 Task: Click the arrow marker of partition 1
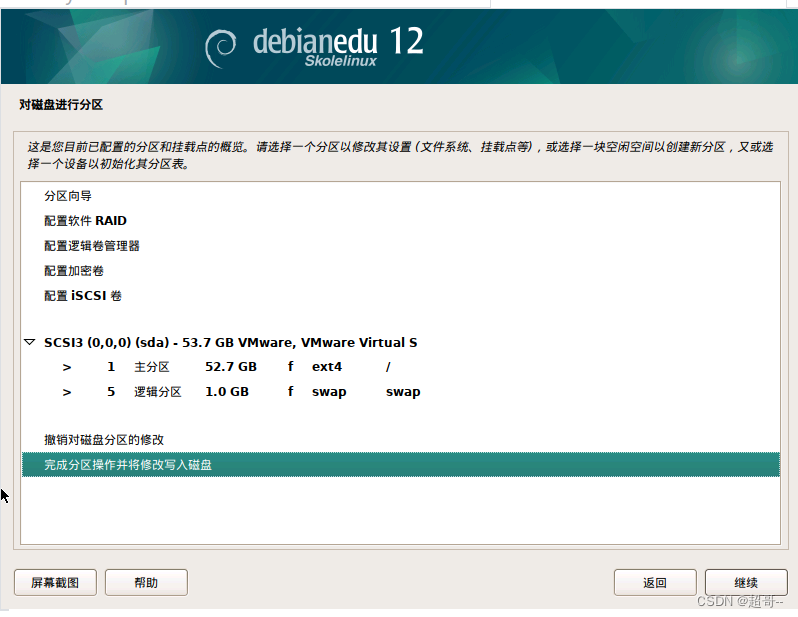tap(67, 368)
